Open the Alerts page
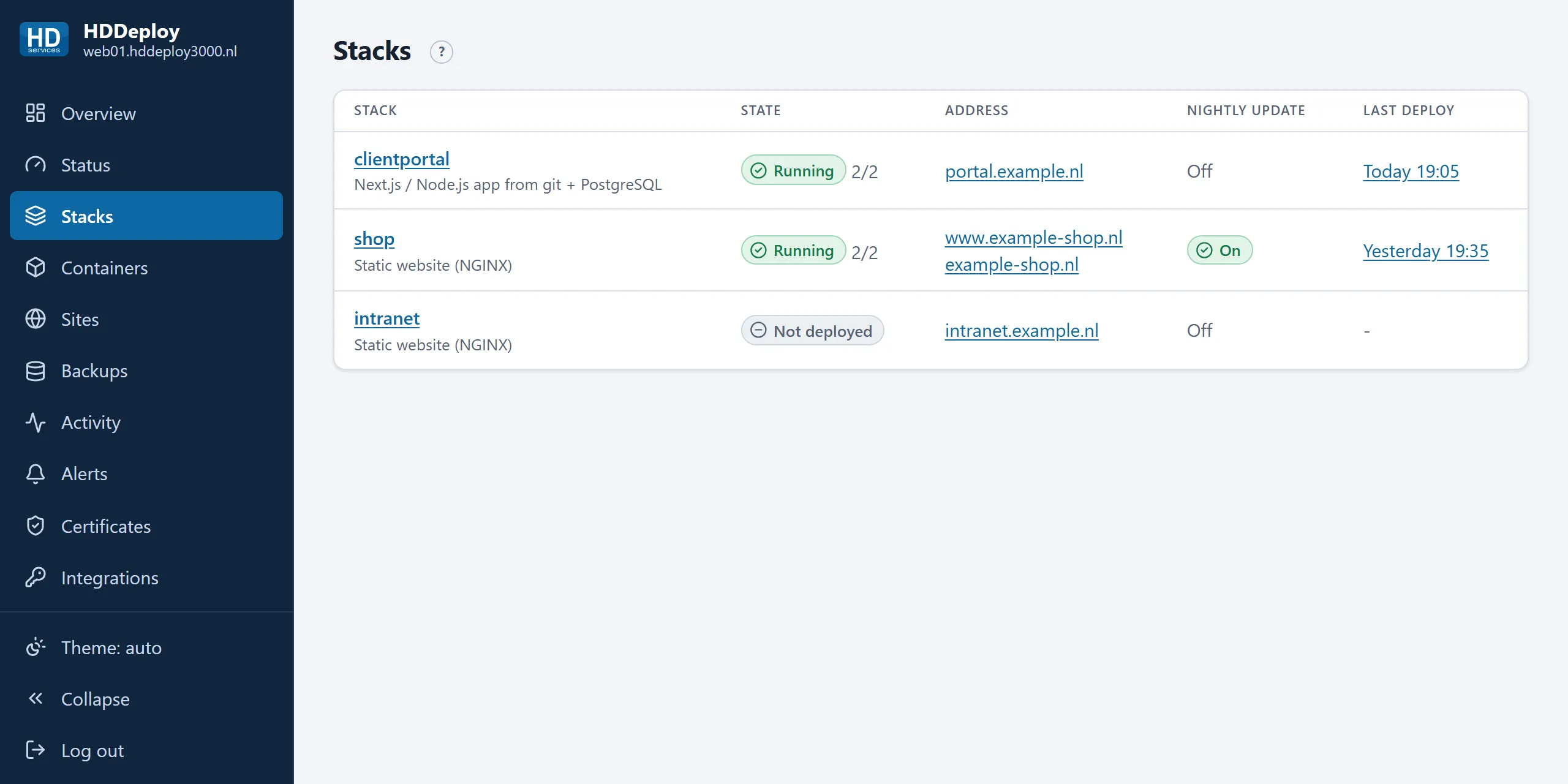The height and width of the screenshot is (784, 1568). coord(146,473)
